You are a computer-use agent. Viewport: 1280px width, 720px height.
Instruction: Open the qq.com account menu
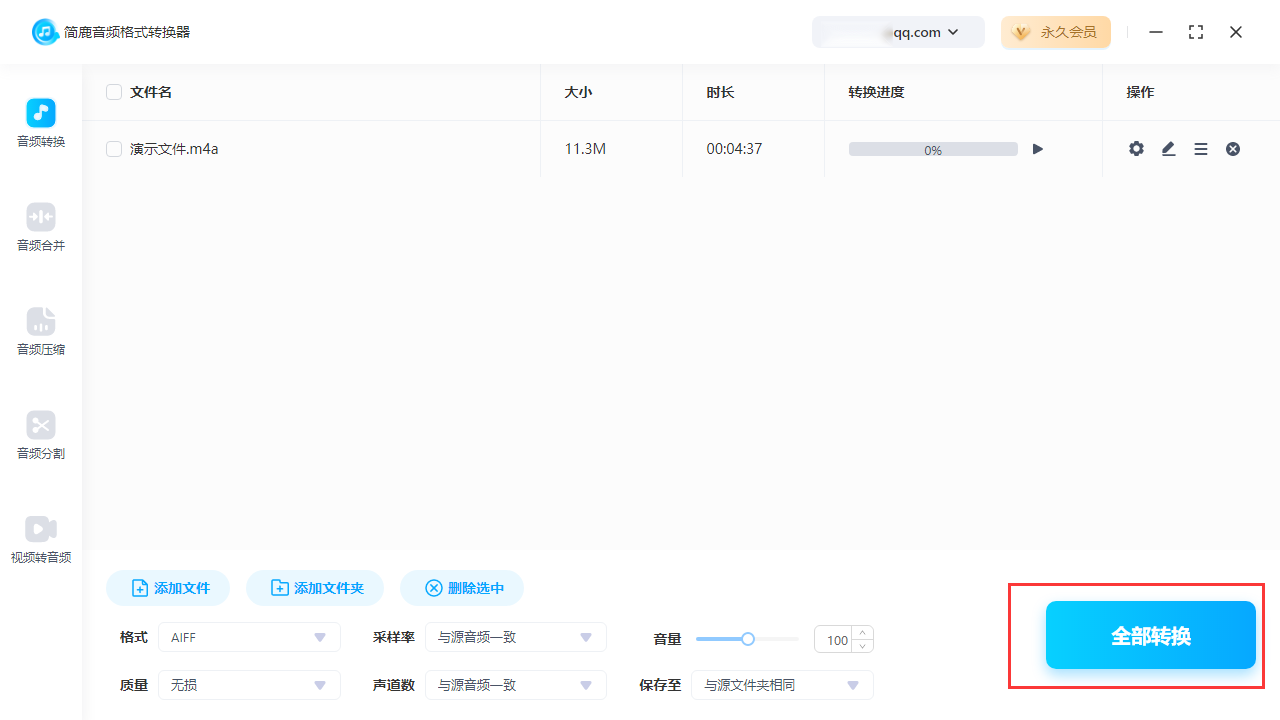[898, 31]
